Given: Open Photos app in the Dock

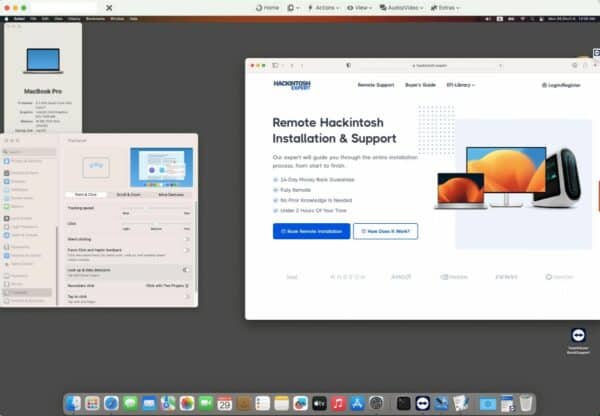Looking at the screenshot, I should pos(187,403).
